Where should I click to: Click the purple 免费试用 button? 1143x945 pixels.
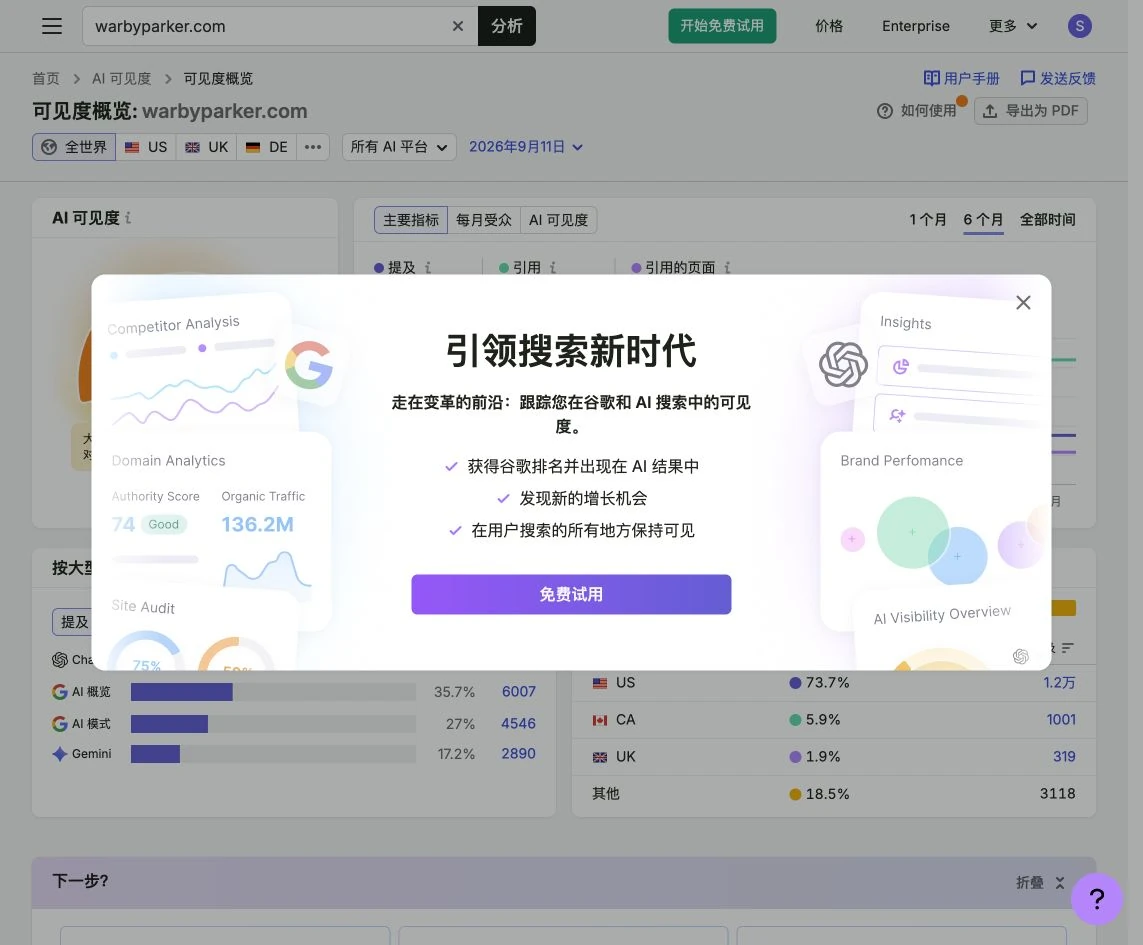click(x=571, y=594)
